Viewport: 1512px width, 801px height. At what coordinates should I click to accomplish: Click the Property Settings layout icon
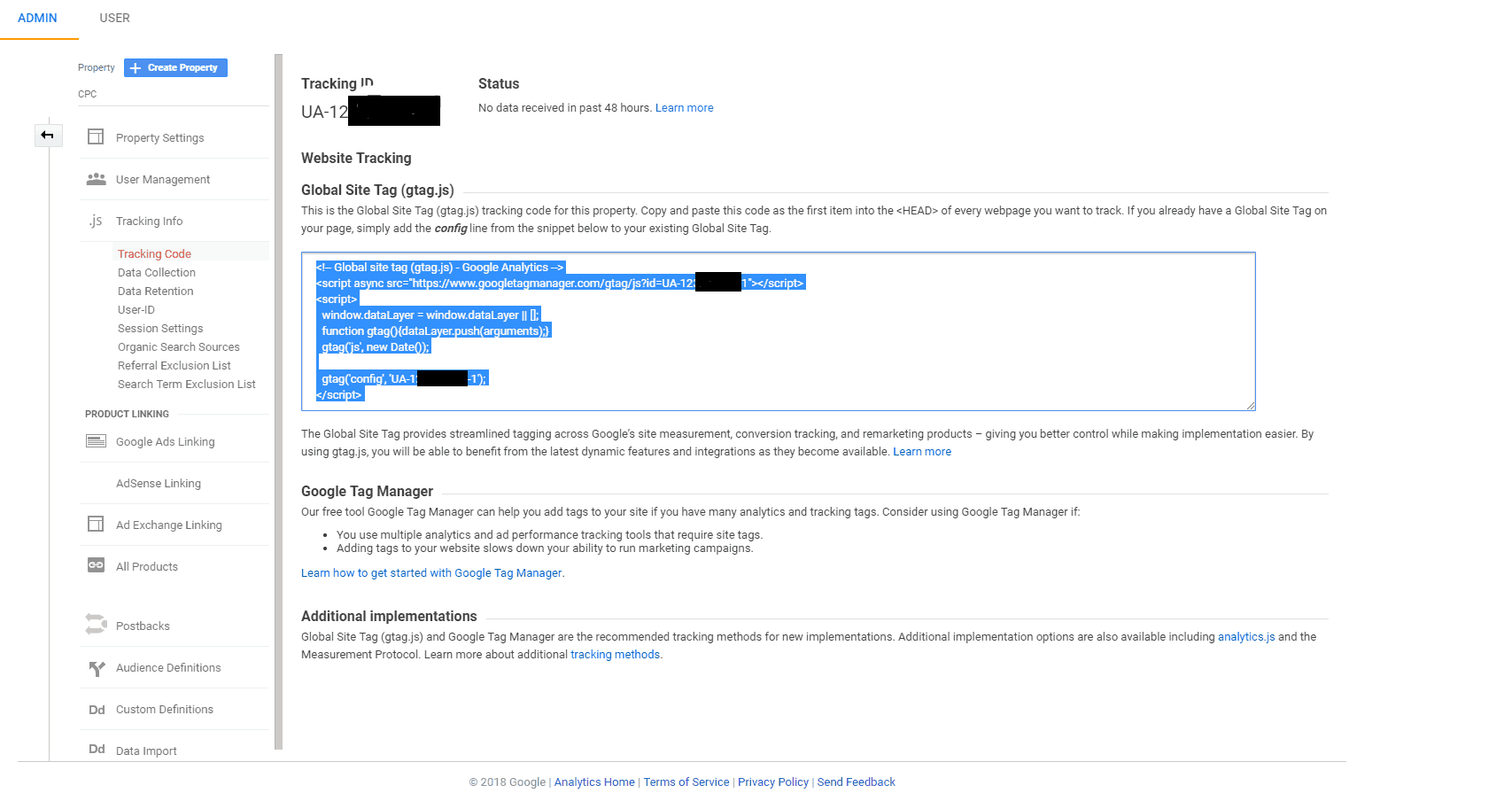point(96,137)
